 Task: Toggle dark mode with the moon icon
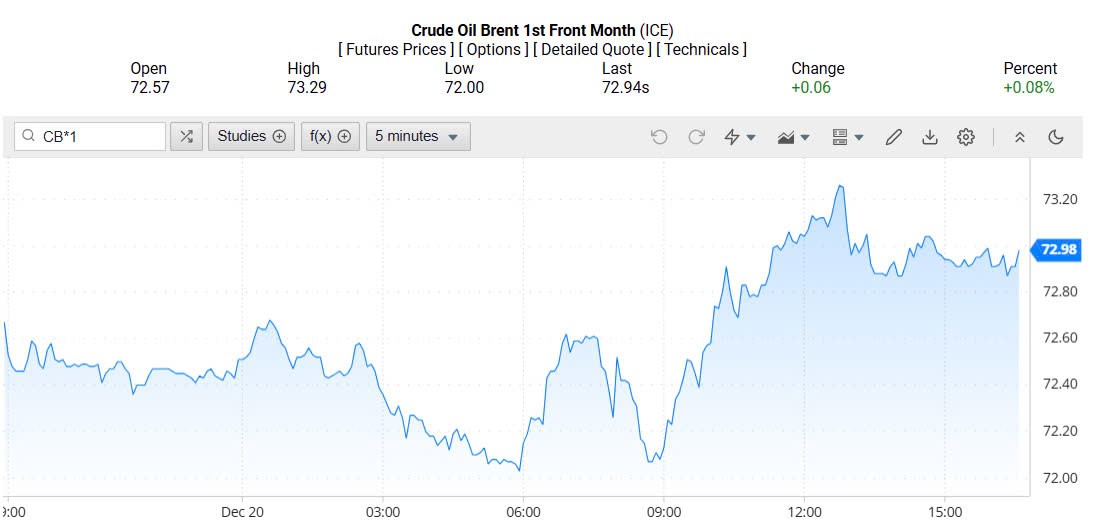[1056, 137]
